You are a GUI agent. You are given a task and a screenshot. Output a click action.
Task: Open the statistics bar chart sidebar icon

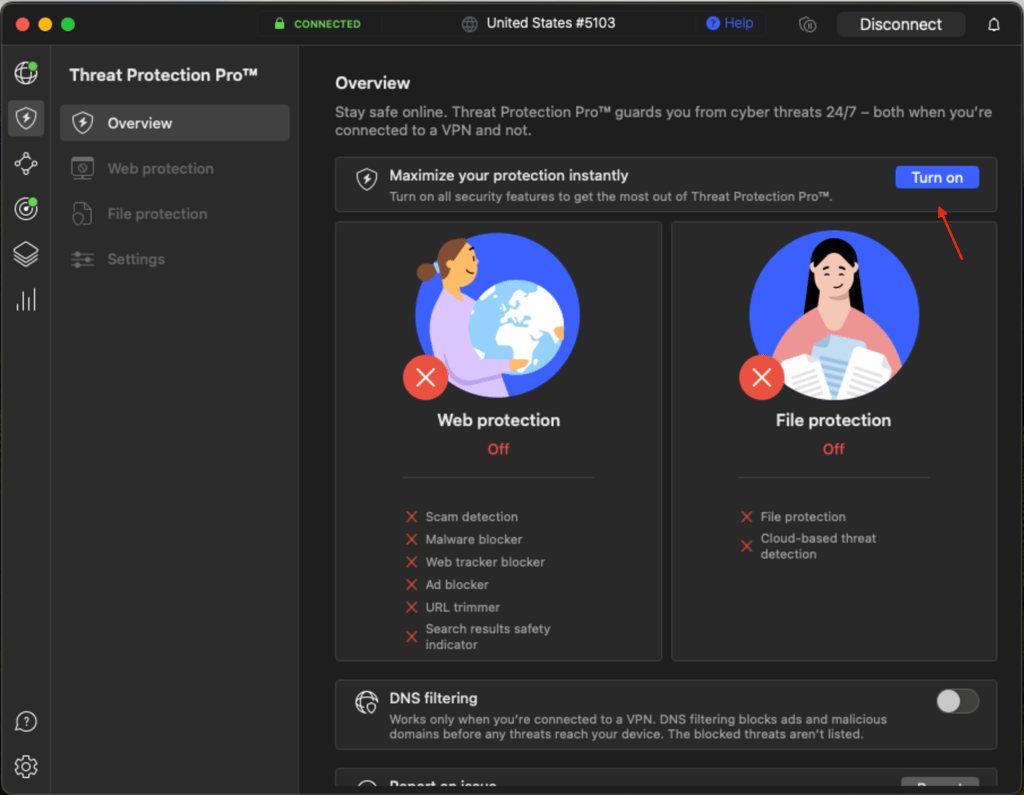[26, 299]
